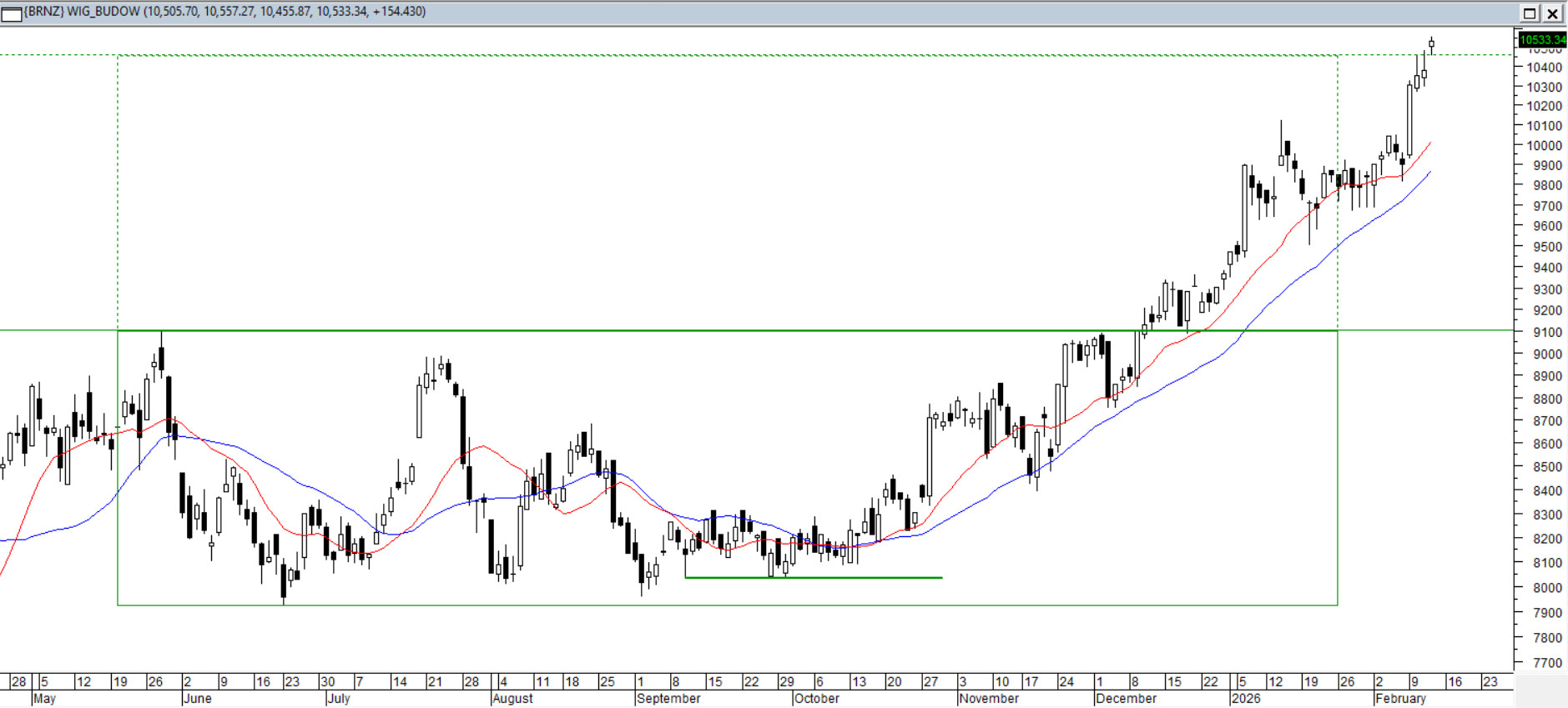
Task: Click the September label on time axis
Action: (x=668, y=699)
